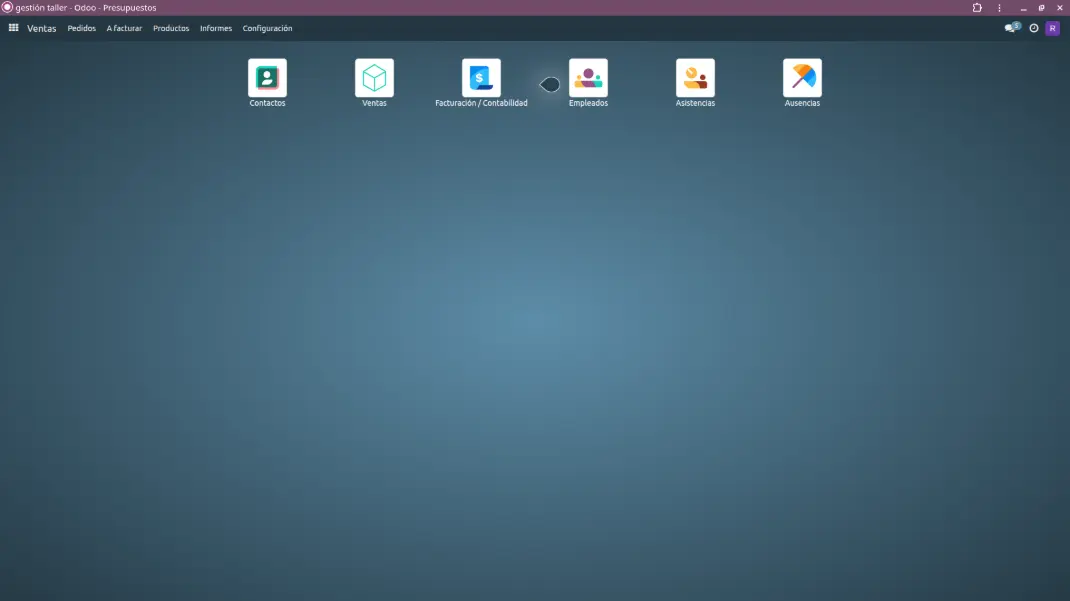Launch the Ventas app icon

pos(374,78)
